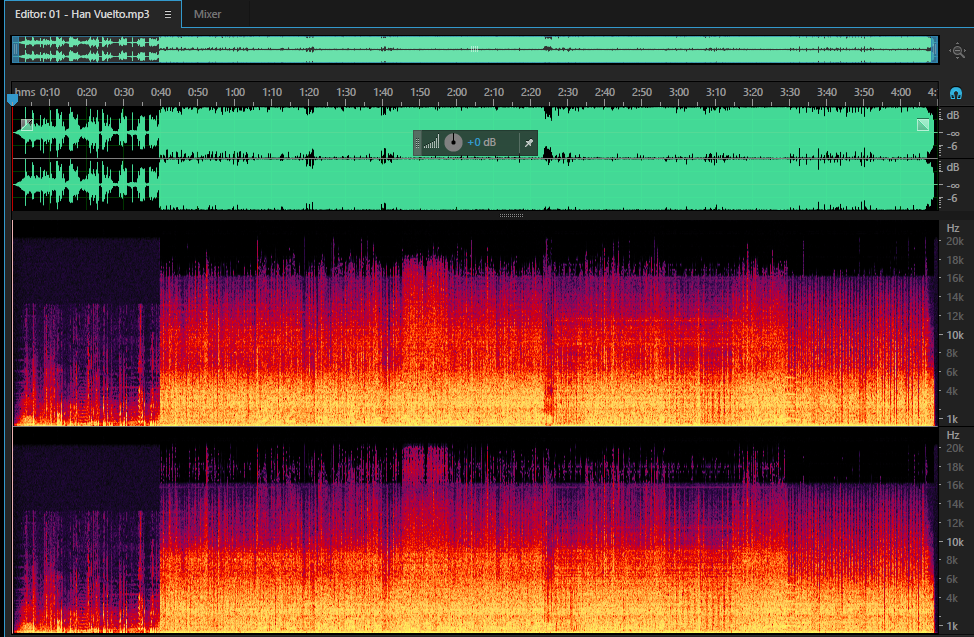The width and height of the screenshot is (974, 637).
Task: Click 1:20 on the time ruler
Action: 309,92
